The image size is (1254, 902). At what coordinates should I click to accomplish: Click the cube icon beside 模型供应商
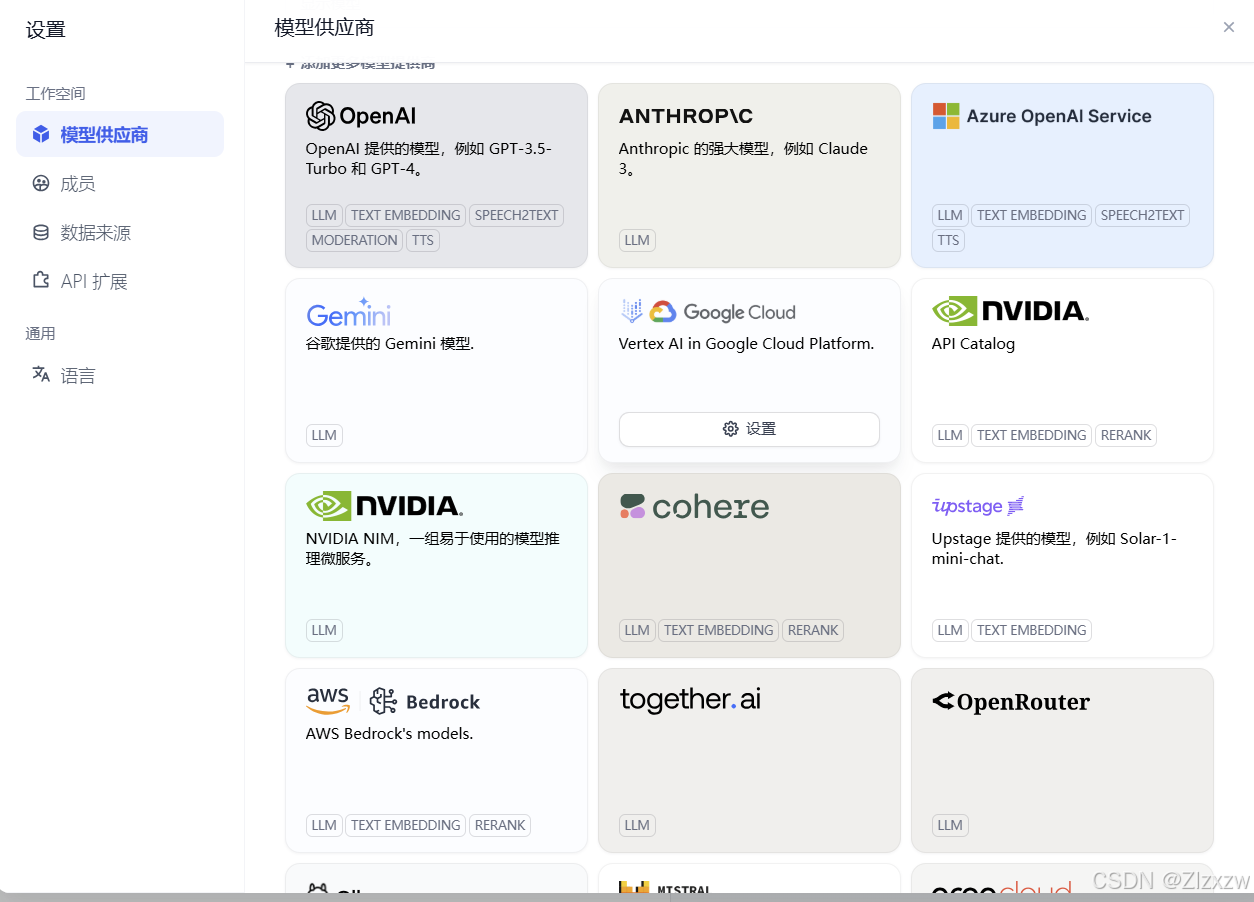[x=41, y=134]
